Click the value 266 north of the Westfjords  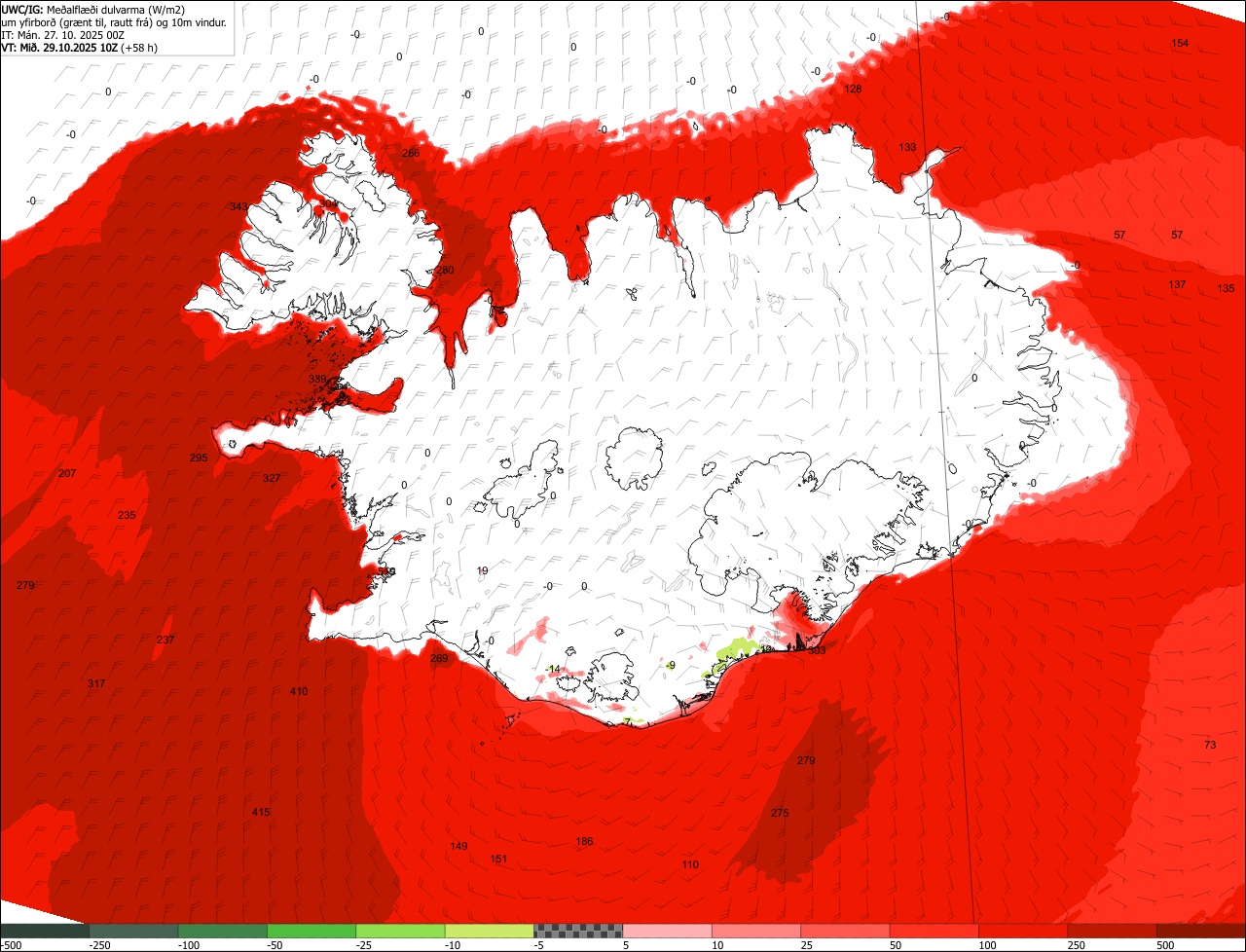[411, 153]
